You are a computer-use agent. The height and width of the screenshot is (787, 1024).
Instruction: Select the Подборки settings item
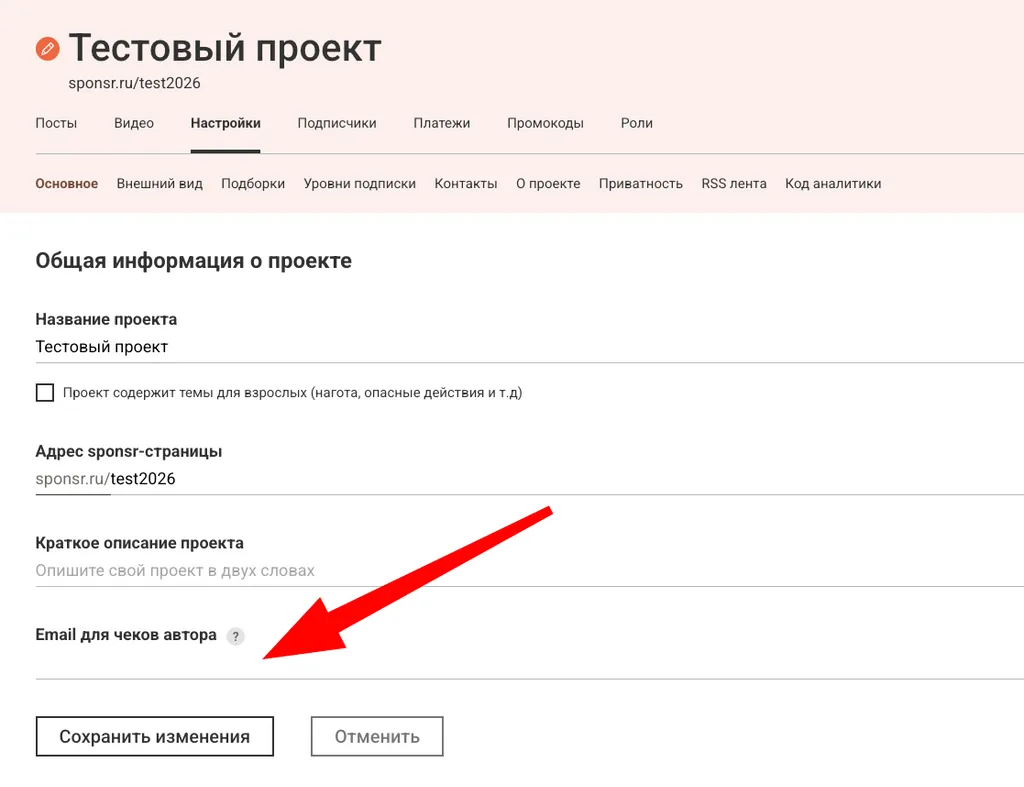(x=253, y=184)
